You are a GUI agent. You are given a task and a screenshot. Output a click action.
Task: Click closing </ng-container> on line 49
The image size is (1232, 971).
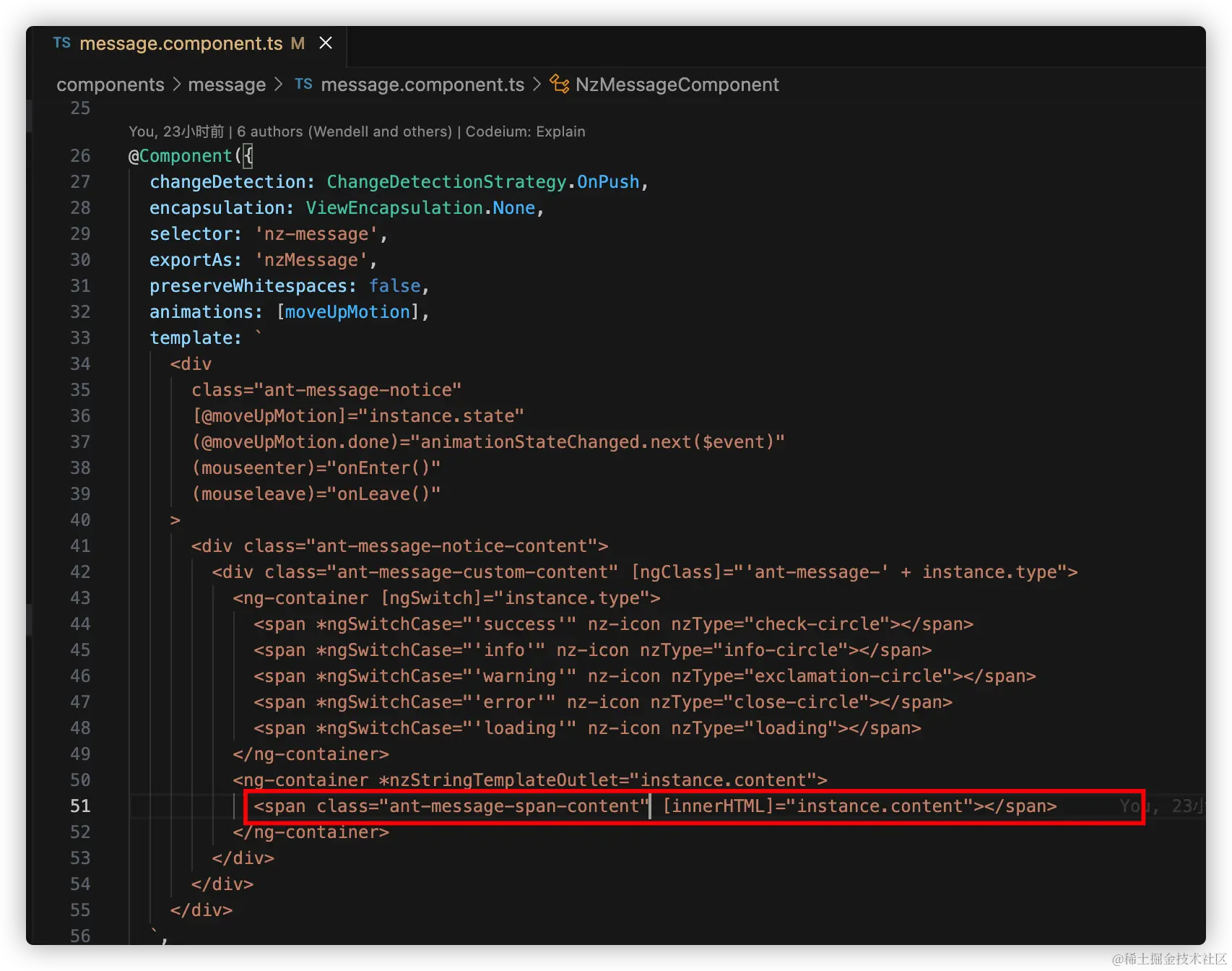311,754
